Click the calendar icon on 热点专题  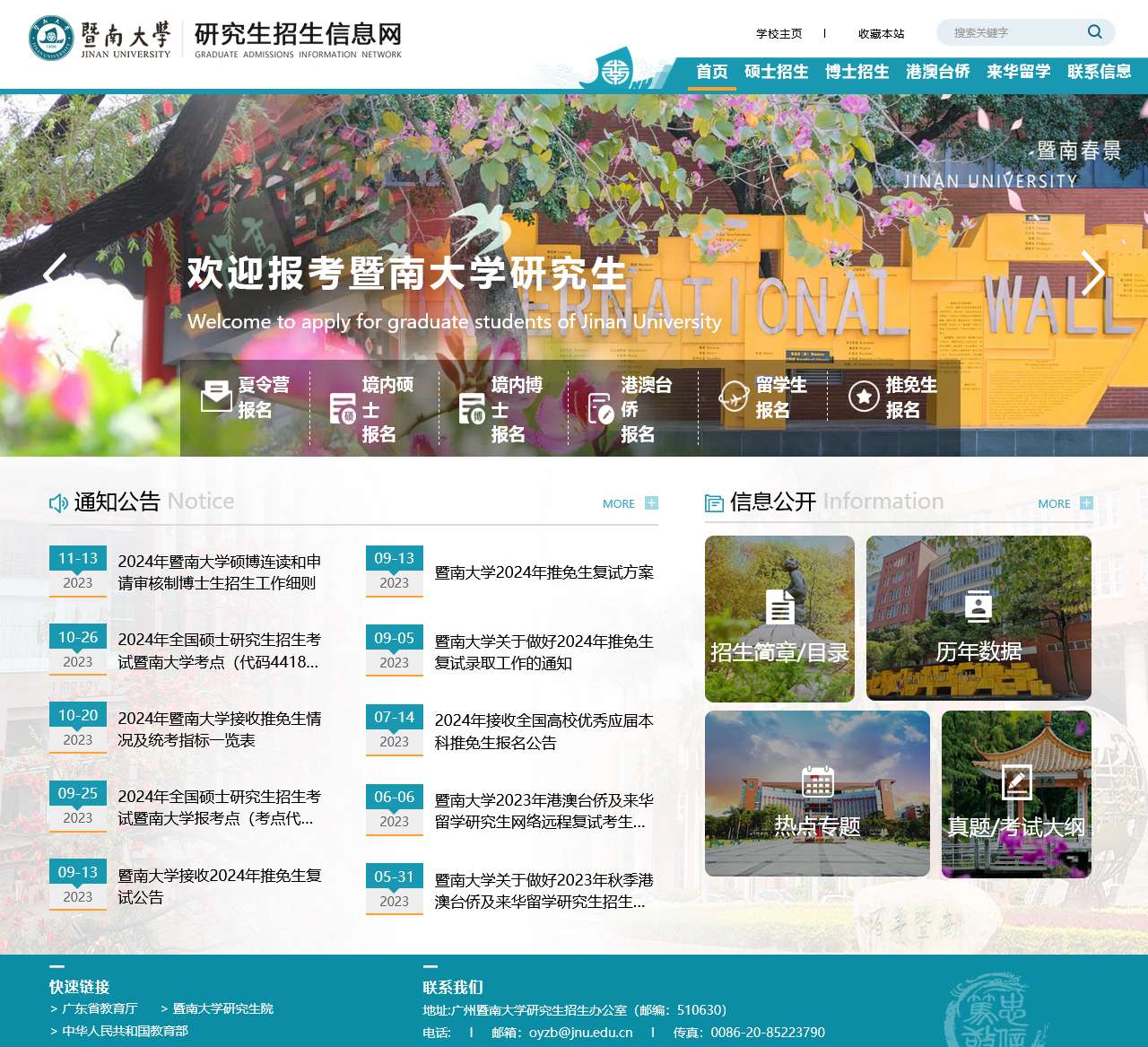click(817, 781)
